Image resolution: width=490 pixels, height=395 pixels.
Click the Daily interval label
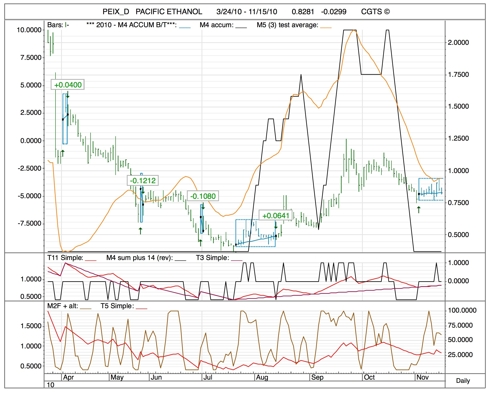pos(463,381)
